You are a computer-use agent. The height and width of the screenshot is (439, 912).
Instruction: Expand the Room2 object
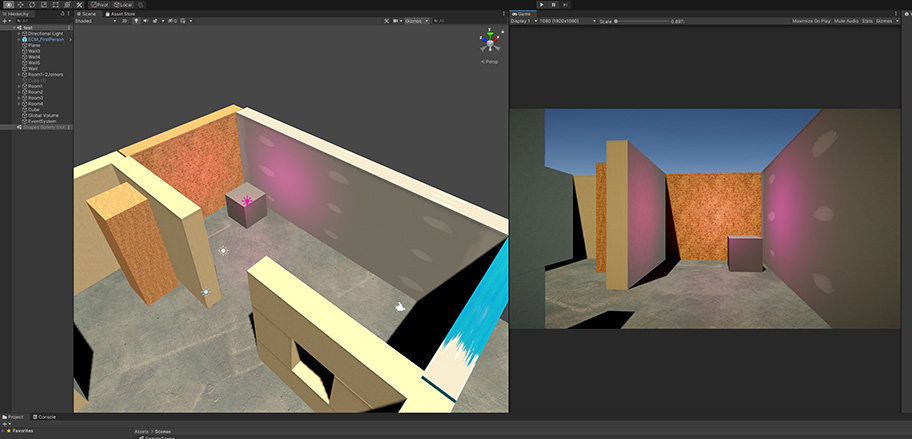coord(19,92)
